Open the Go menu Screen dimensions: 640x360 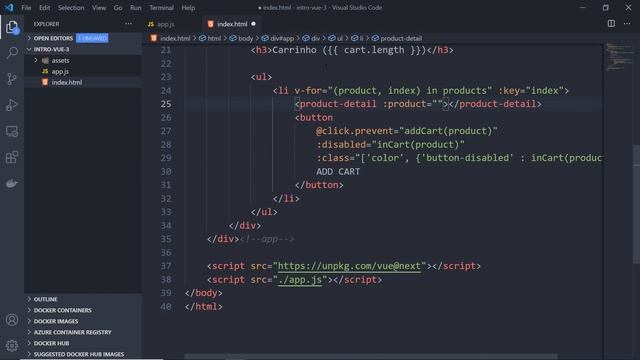point(118,8)
